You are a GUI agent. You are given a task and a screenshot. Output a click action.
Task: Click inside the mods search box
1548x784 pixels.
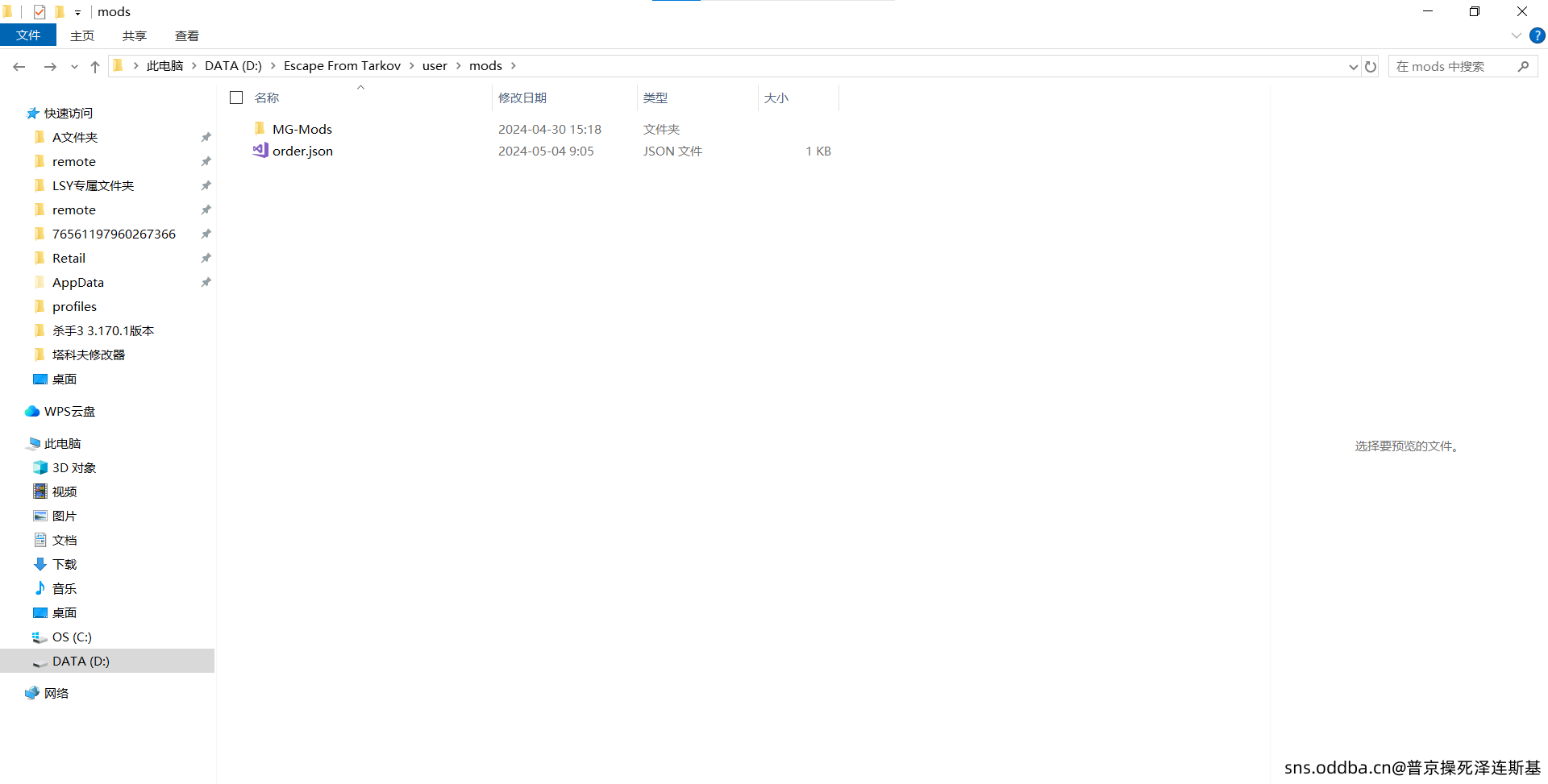1451,67
